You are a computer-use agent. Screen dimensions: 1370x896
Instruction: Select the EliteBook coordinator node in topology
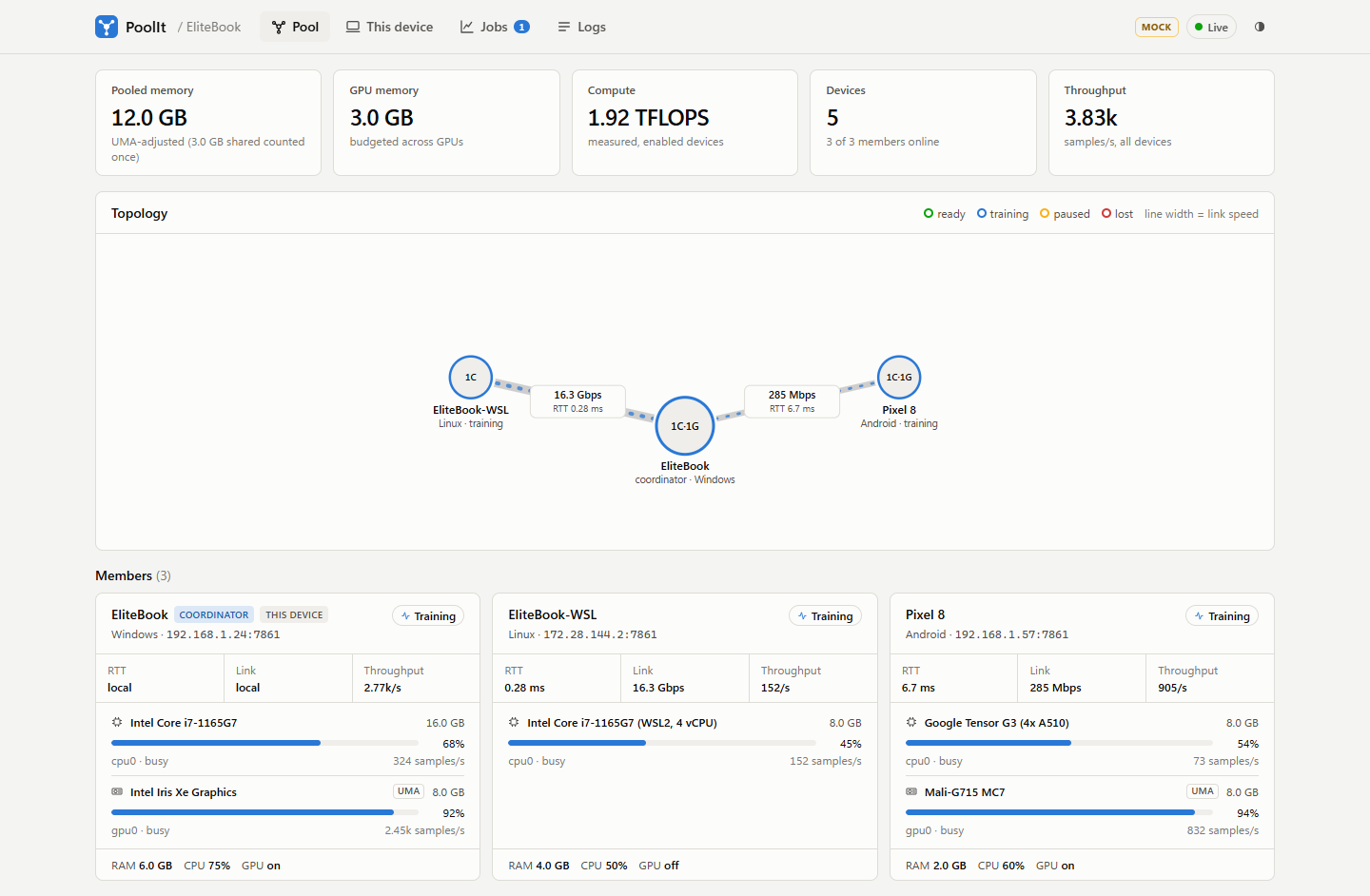pyautogui.click(x=685, y=426)
